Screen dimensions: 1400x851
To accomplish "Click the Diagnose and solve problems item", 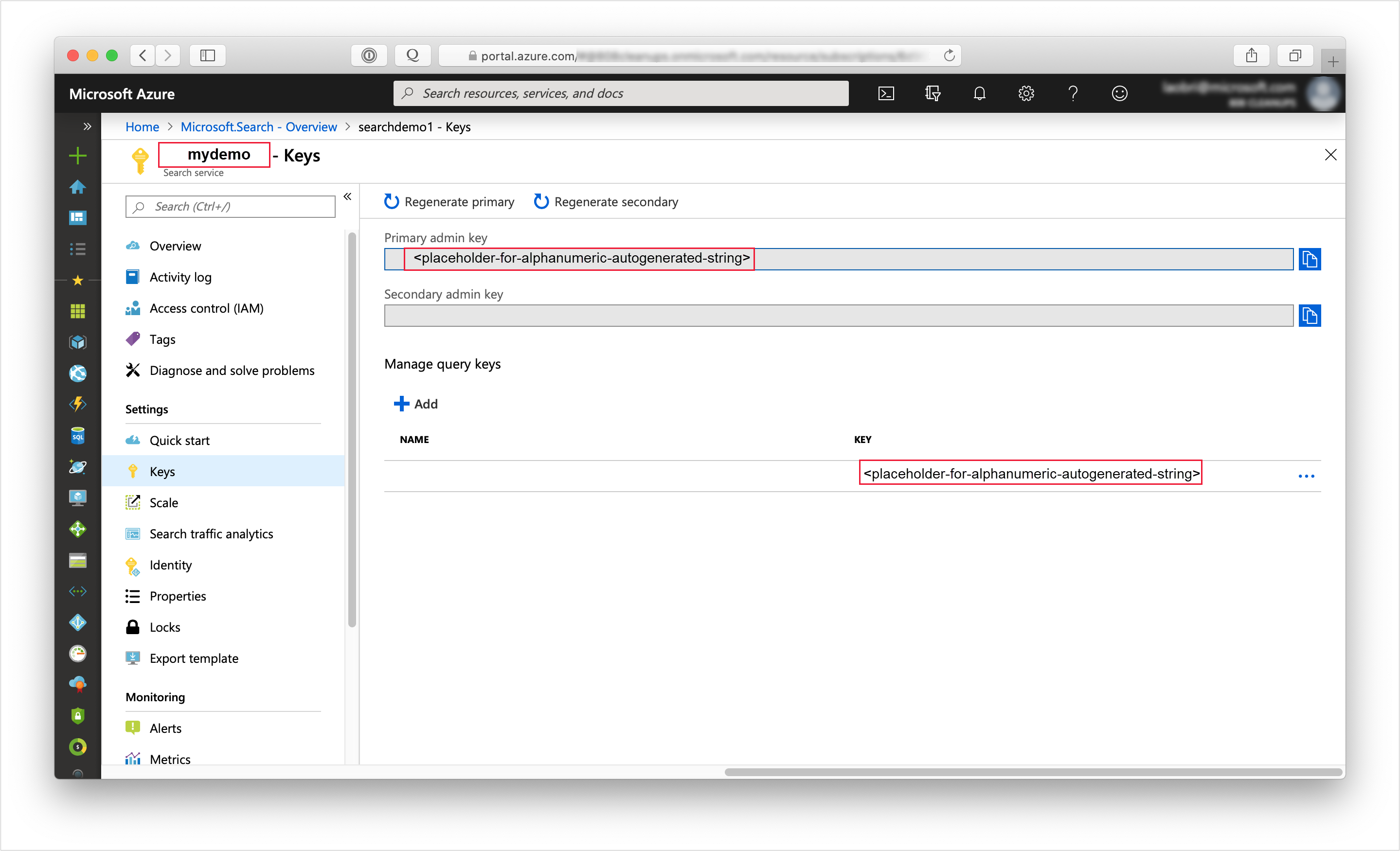I will point(232,370).
